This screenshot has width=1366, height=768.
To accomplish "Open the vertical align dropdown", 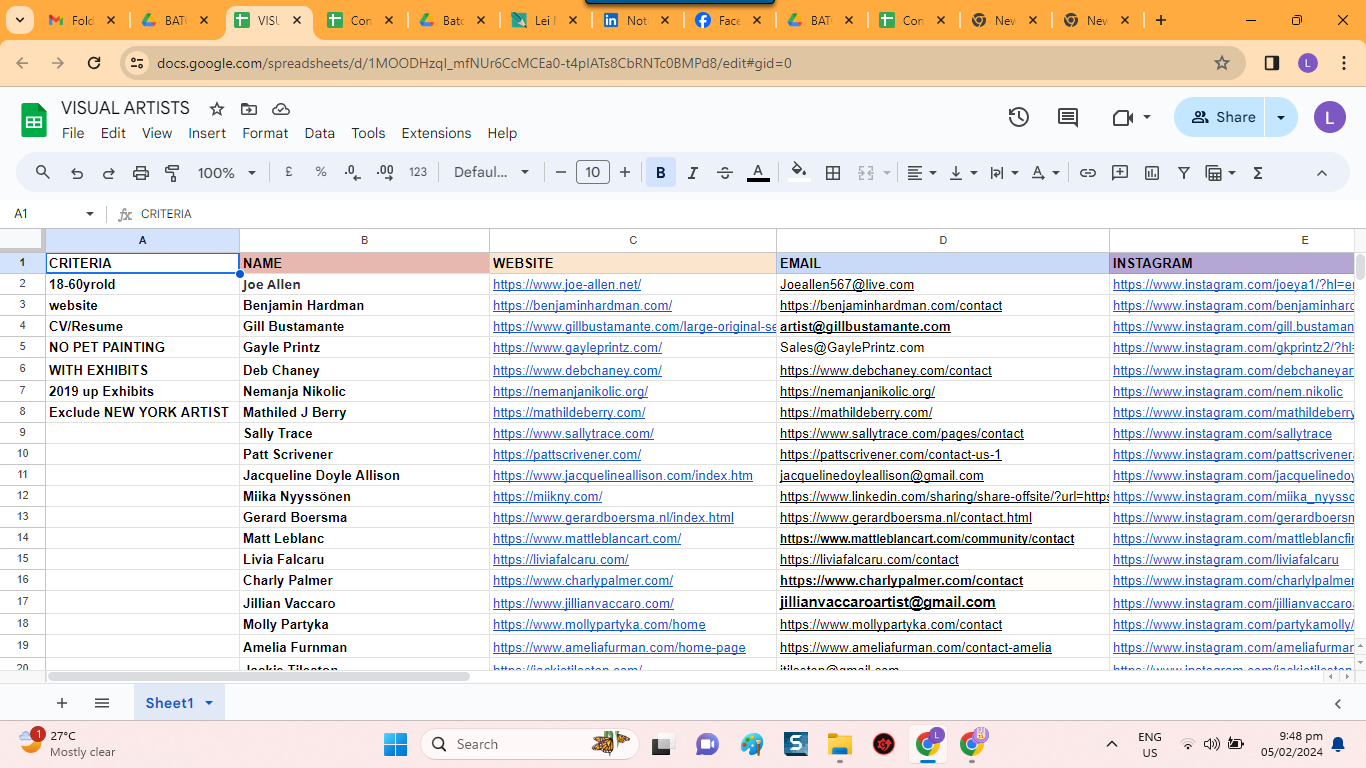I will click(962, 172).
